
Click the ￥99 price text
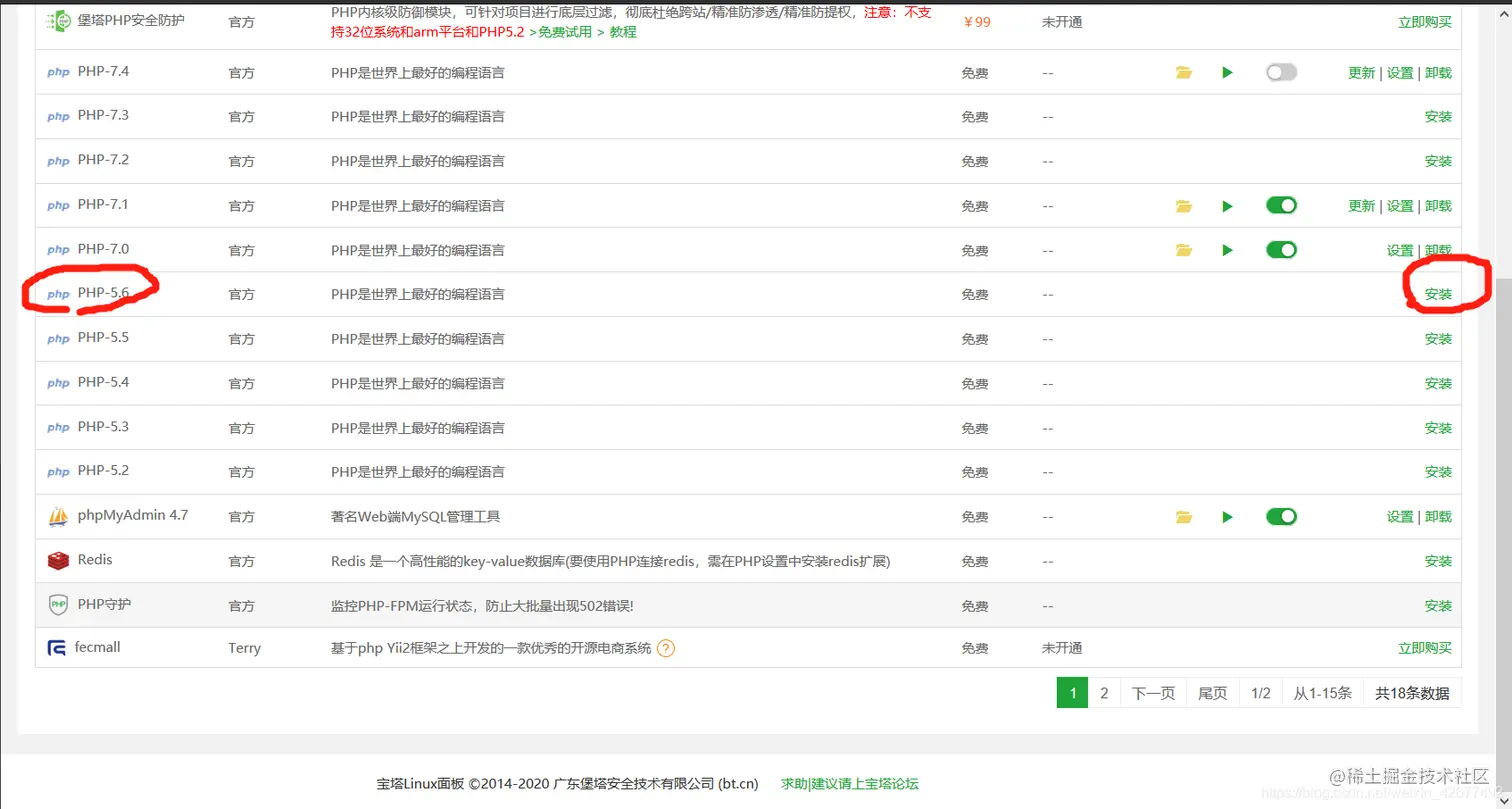pyautogui.click(x=976, y=22)
